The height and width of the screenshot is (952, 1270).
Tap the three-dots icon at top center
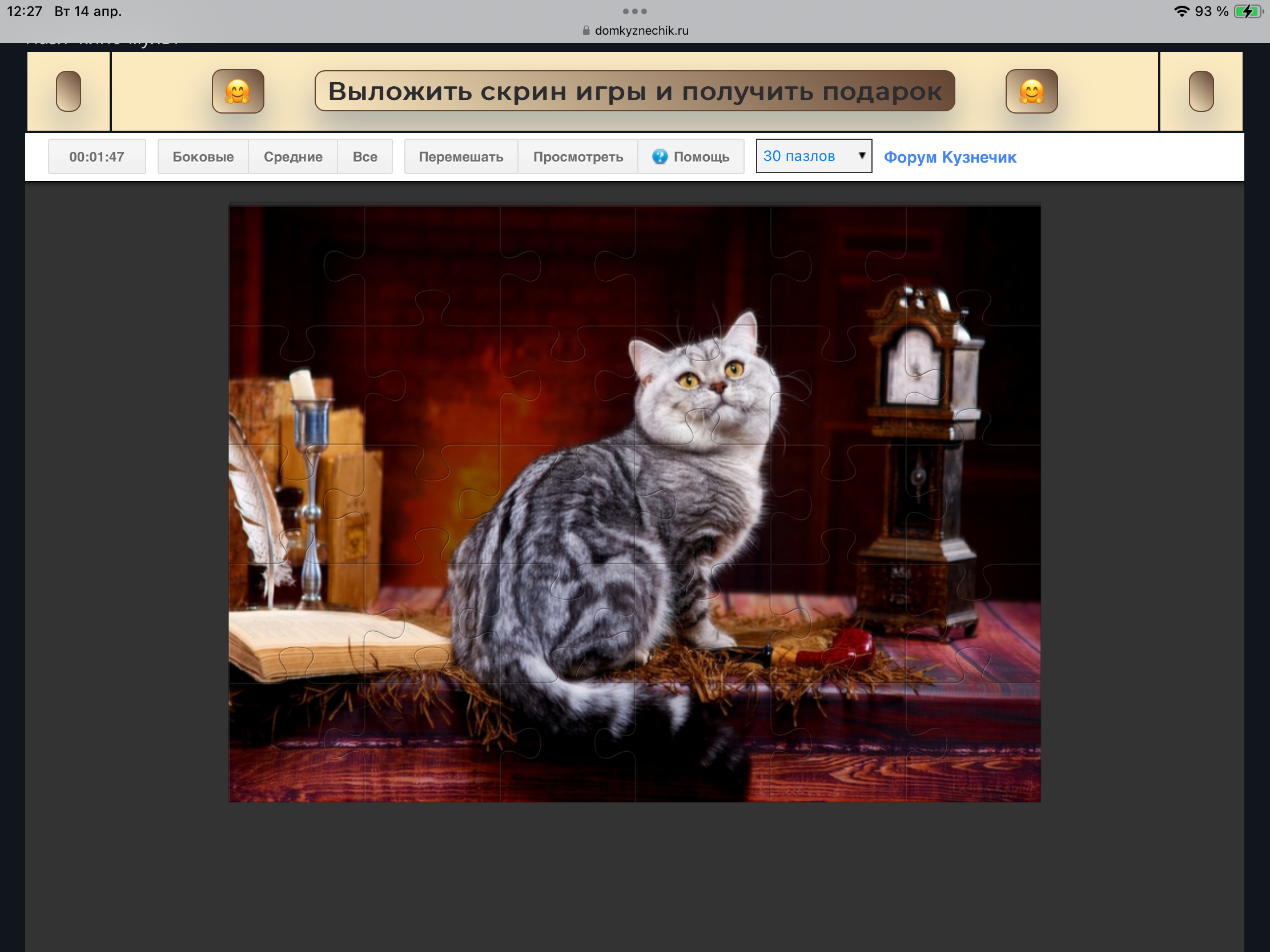tap(634, 11)
